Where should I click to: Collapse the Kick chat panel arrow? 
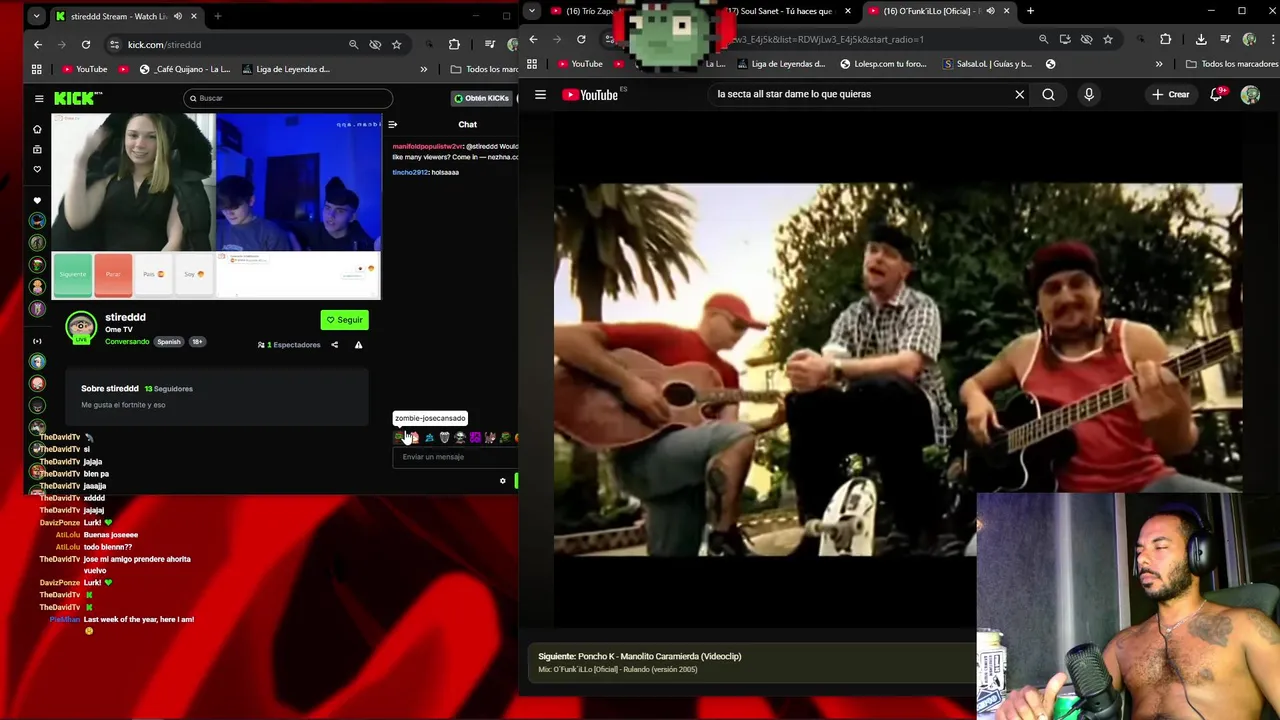[x=392, y=125]
